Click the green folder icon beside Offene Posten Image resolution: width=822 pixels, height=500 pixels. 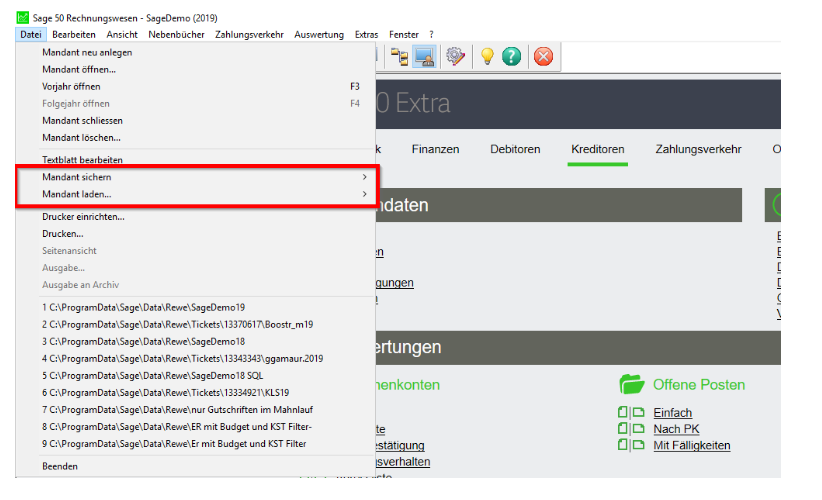point(632,384)
